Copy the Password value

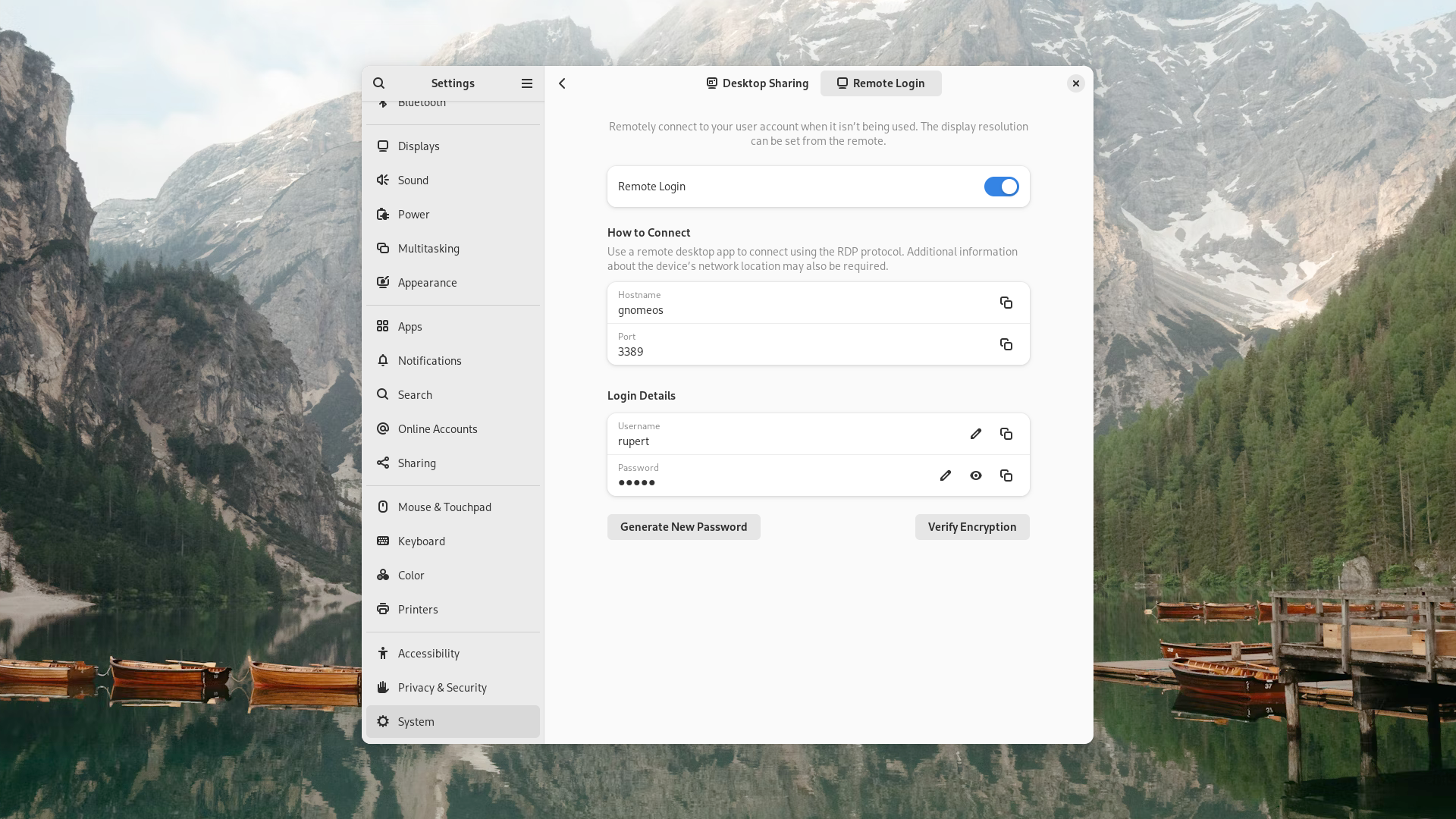tap(1006, 475)
